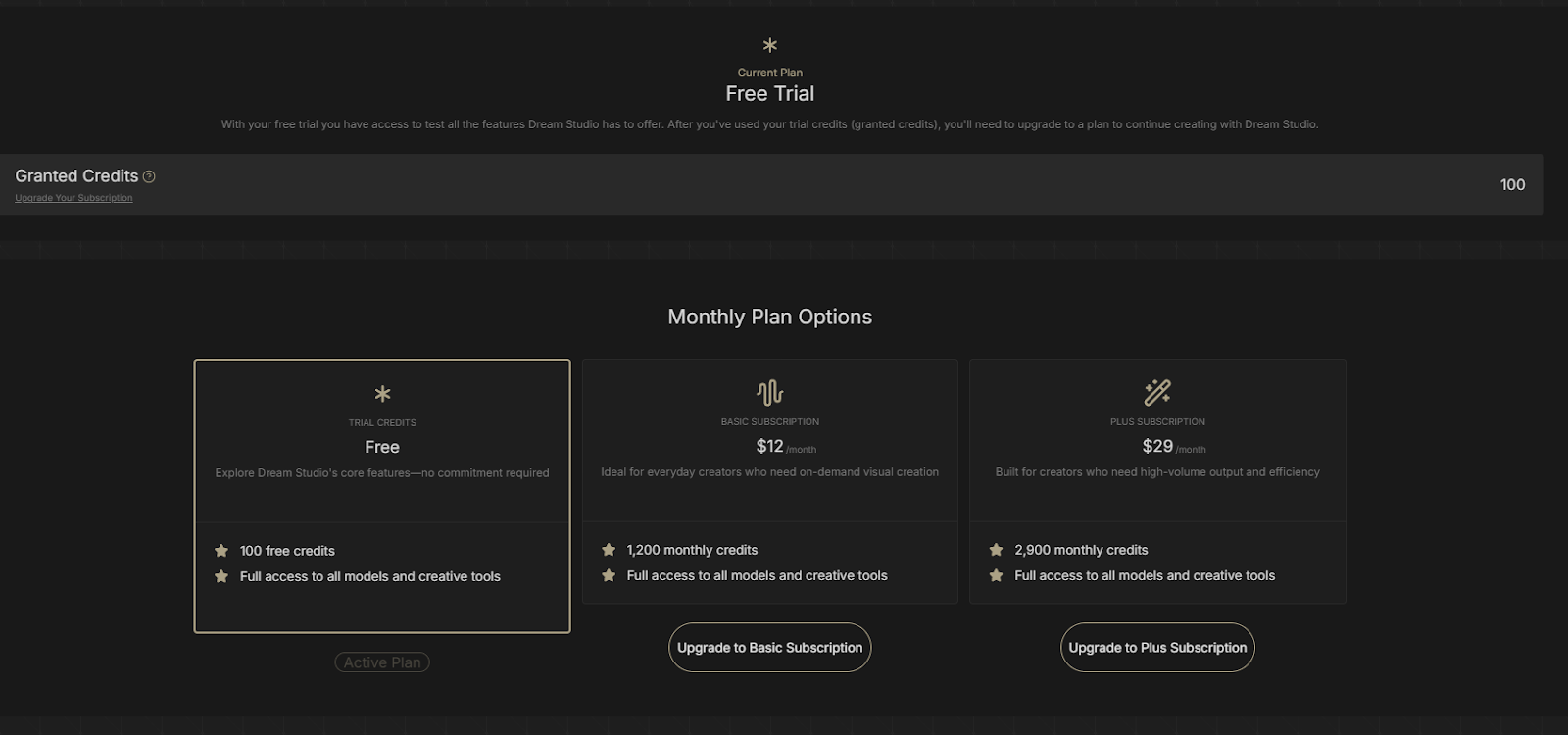Click the Granted Credits value of 100
Image resolution: width=1568 pixels, height=735 pixels.
pyautogui.click(x=1512, y=184)
